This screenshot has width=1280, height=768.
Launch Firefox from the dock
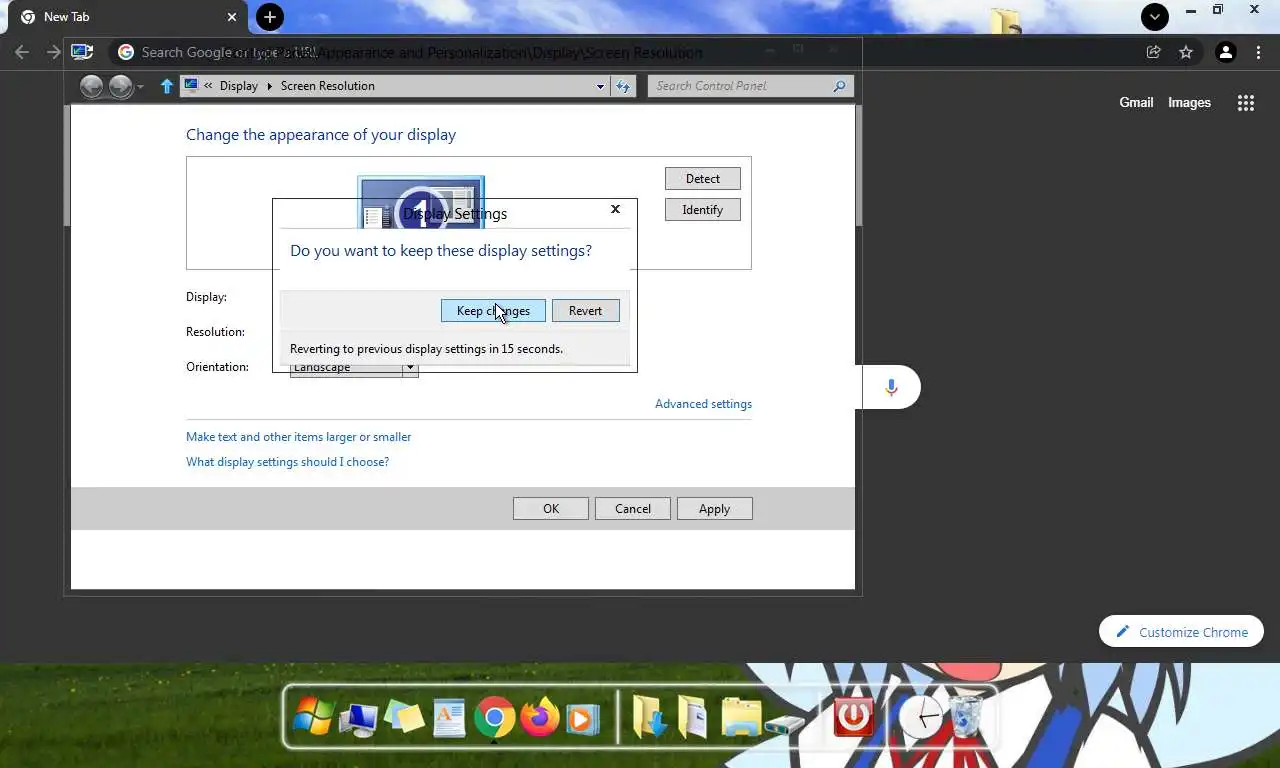click(539, 717)
